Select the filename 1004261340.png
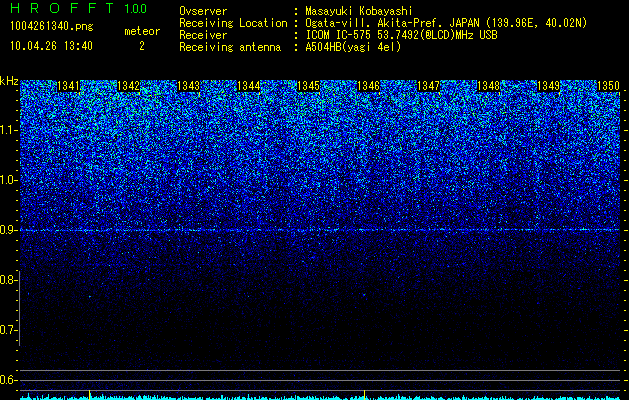The height and width of the screenshot is (400, 629). tap(52, 26)
